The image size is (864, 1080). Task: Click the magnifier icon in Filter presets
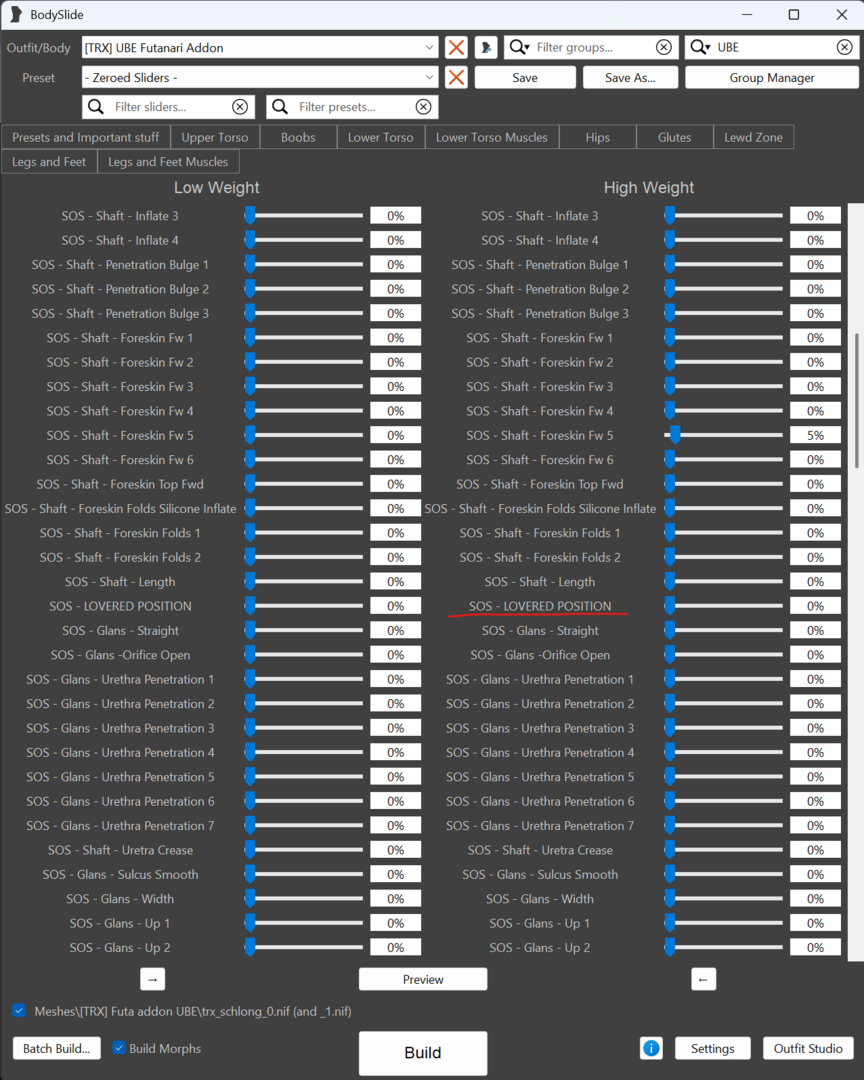click(280, 107)
